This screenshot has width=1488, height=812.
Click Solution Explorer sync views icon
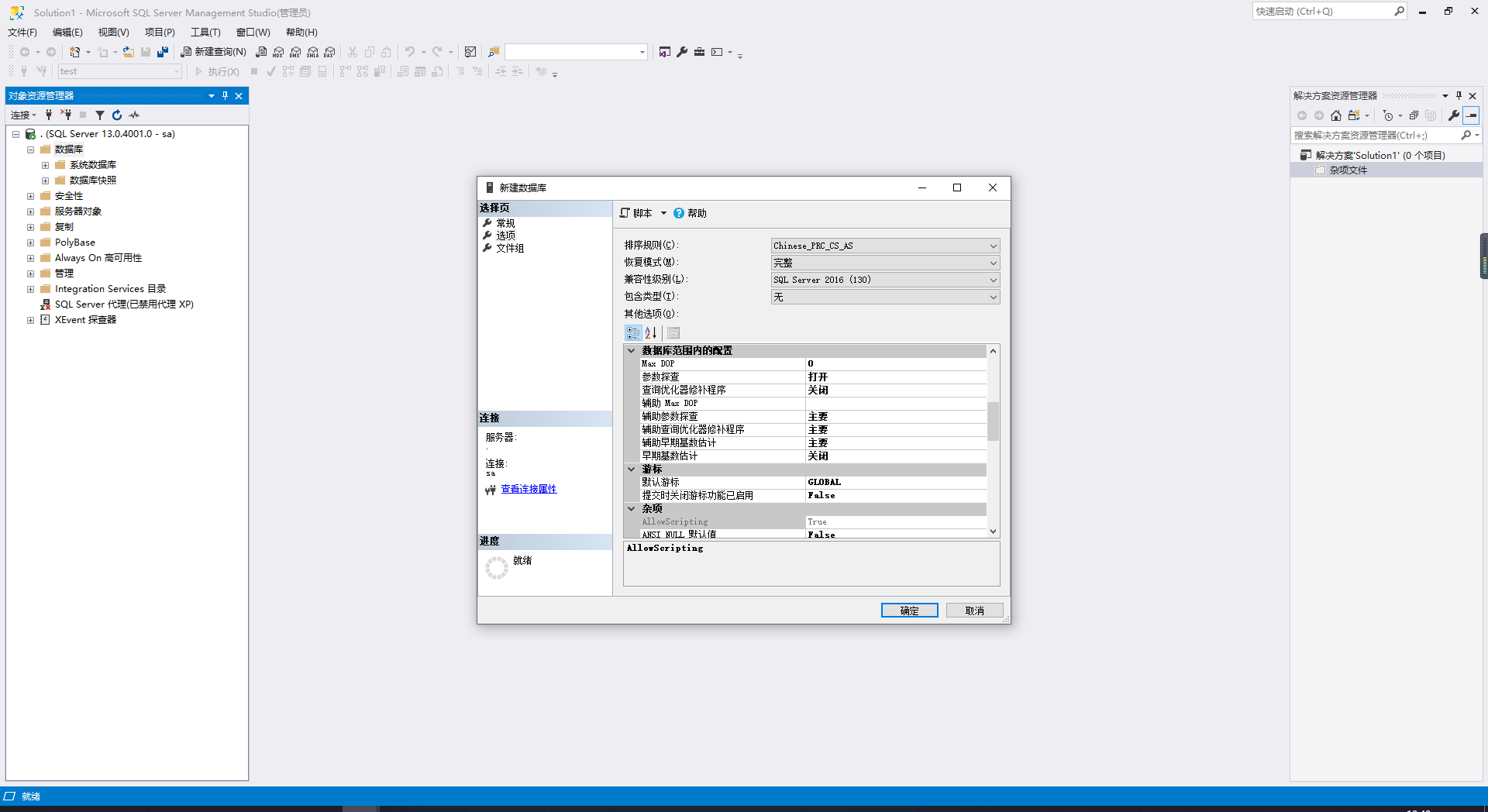pyautogui.click(x=1354, y=115)
